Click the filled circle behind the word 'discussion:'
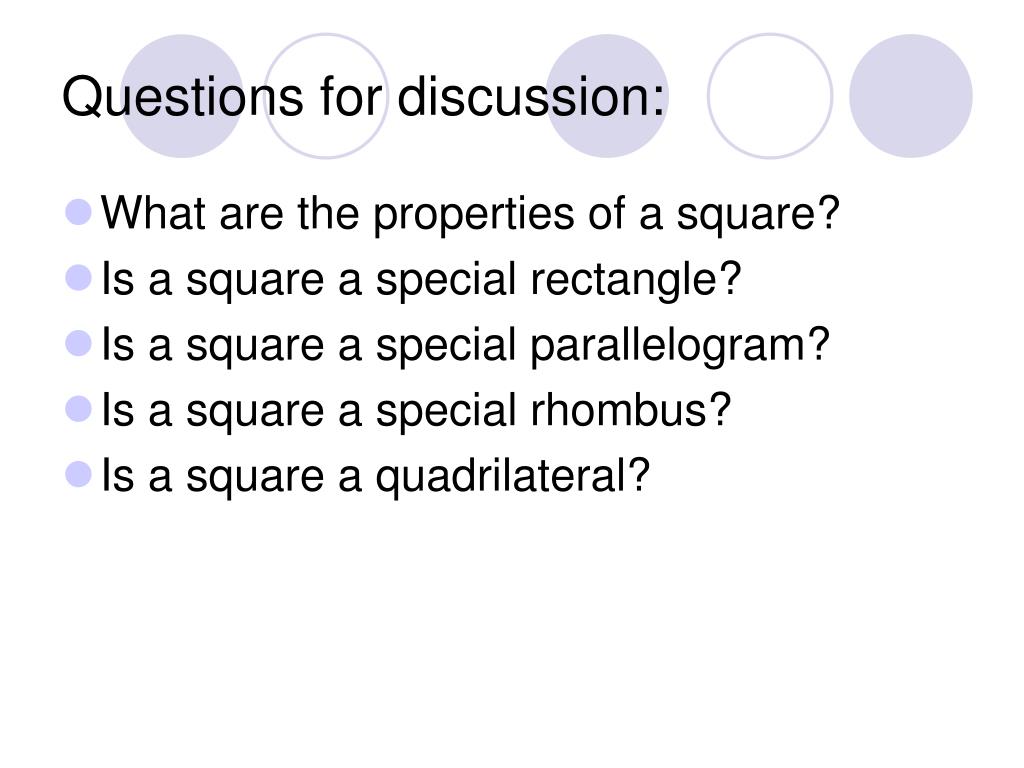This screenshot has width=1024, height=768. (607, 96)
